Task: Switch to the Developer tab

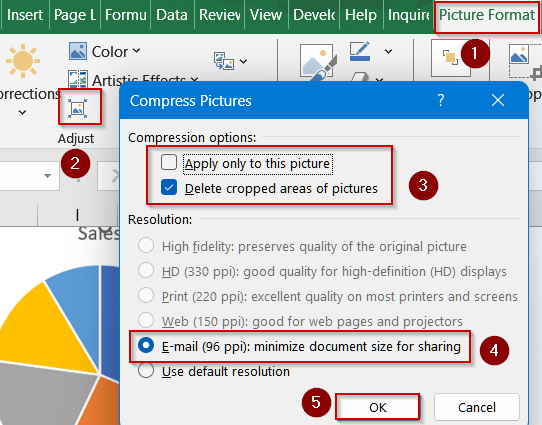Action: [x=314, y=15]
